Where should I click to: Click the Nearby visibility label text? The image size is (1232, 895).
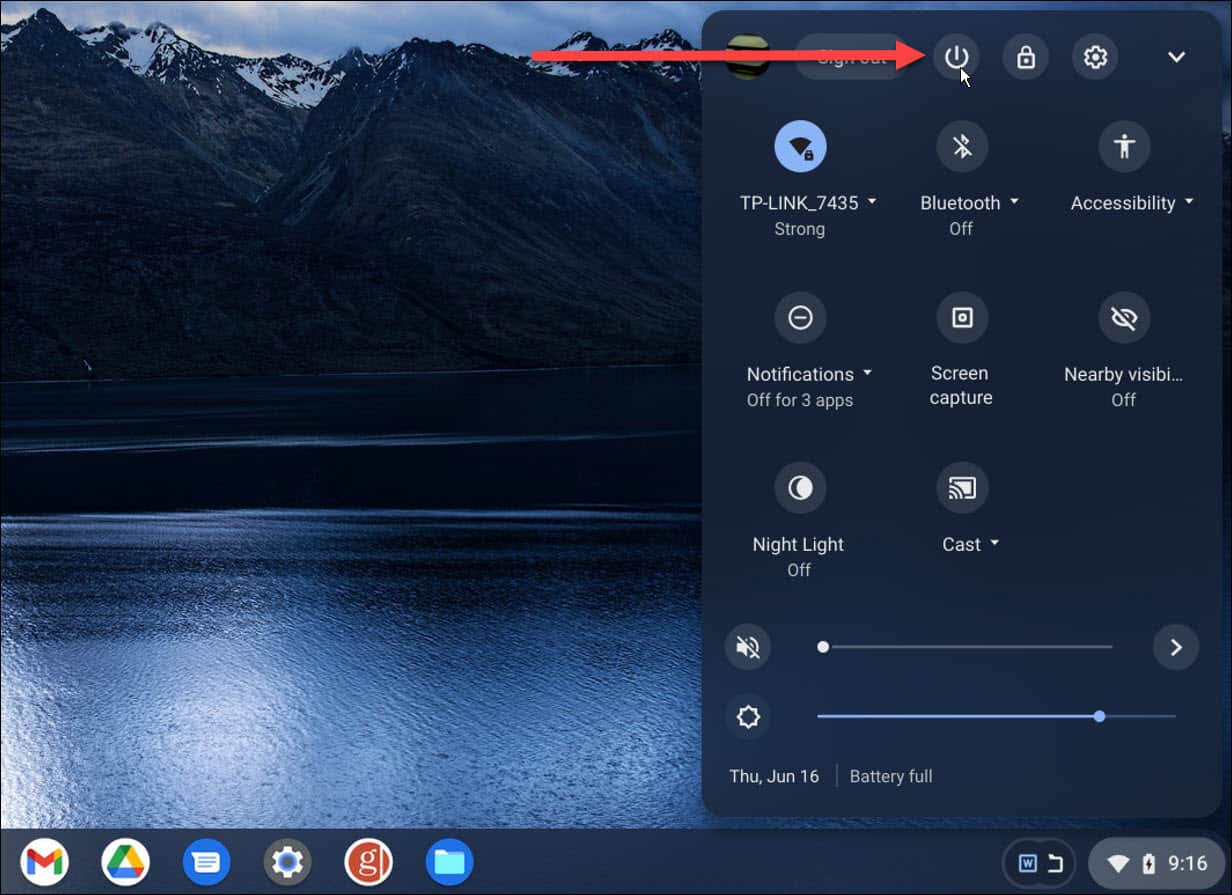pyautogui.click(x=1123, y=375)
